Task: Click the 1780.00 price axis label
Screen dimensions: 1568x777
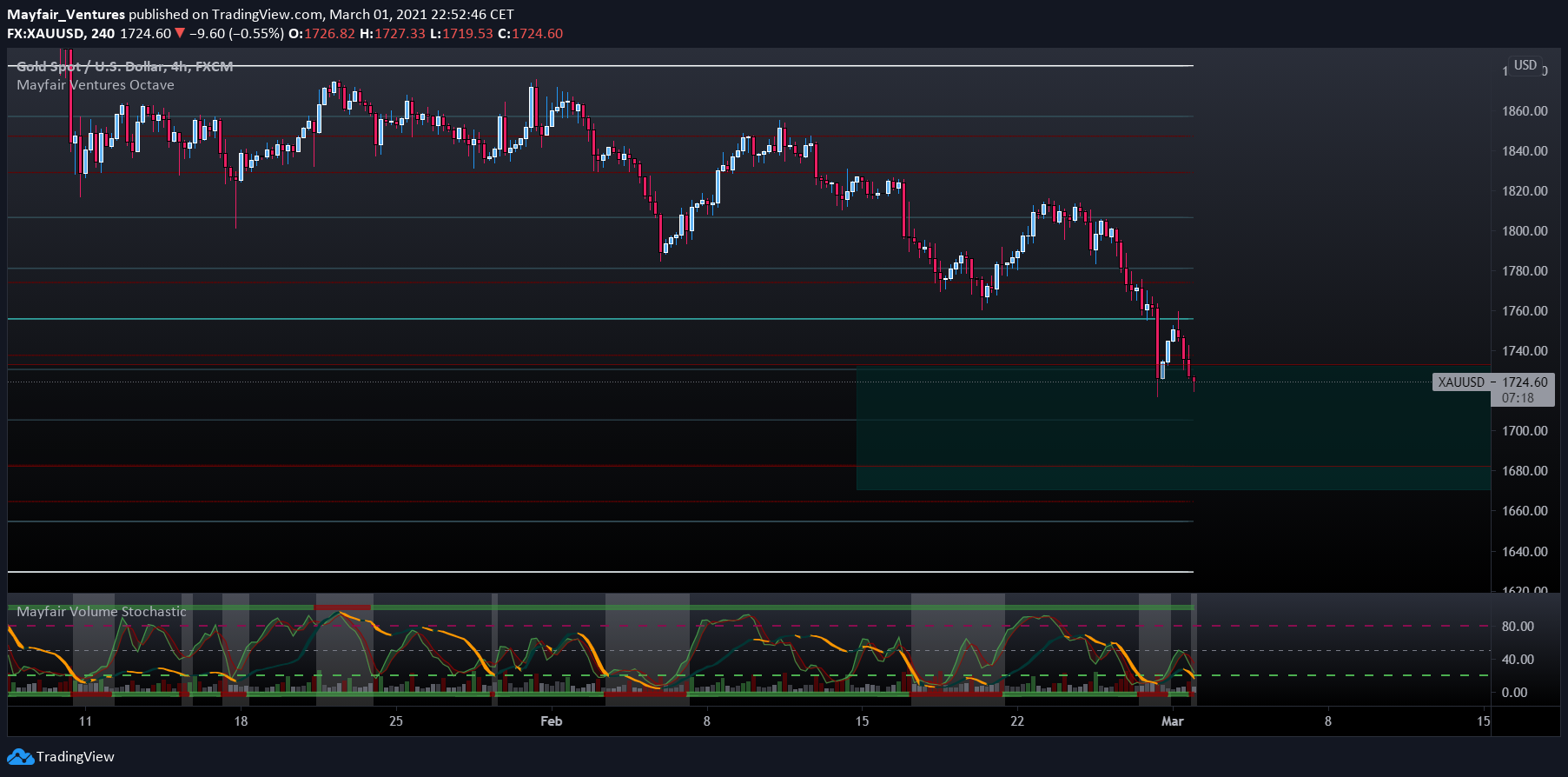Action: (x=1525, y=271)
